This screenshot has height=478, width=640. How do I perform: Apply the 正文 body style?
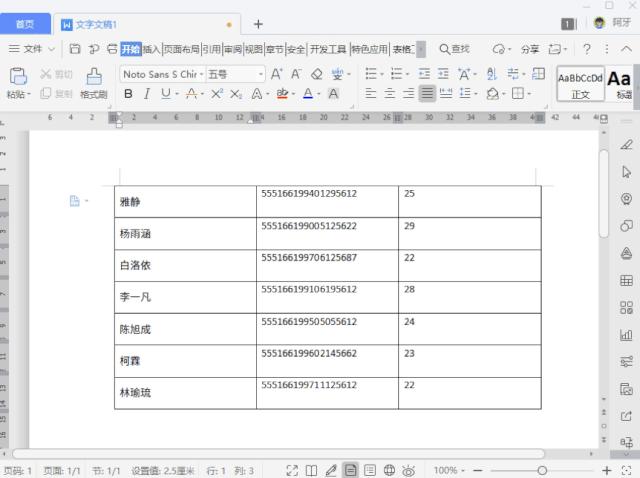point(580,84)
